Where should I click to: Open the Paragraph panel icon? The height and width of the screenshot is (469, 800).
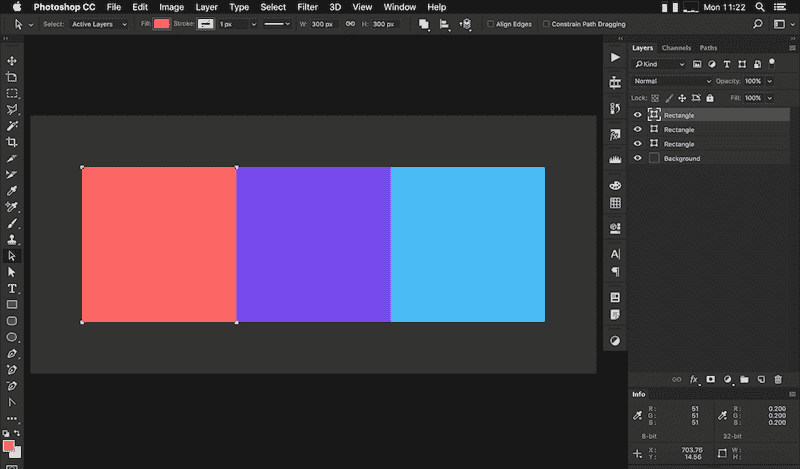pos(615,271)
